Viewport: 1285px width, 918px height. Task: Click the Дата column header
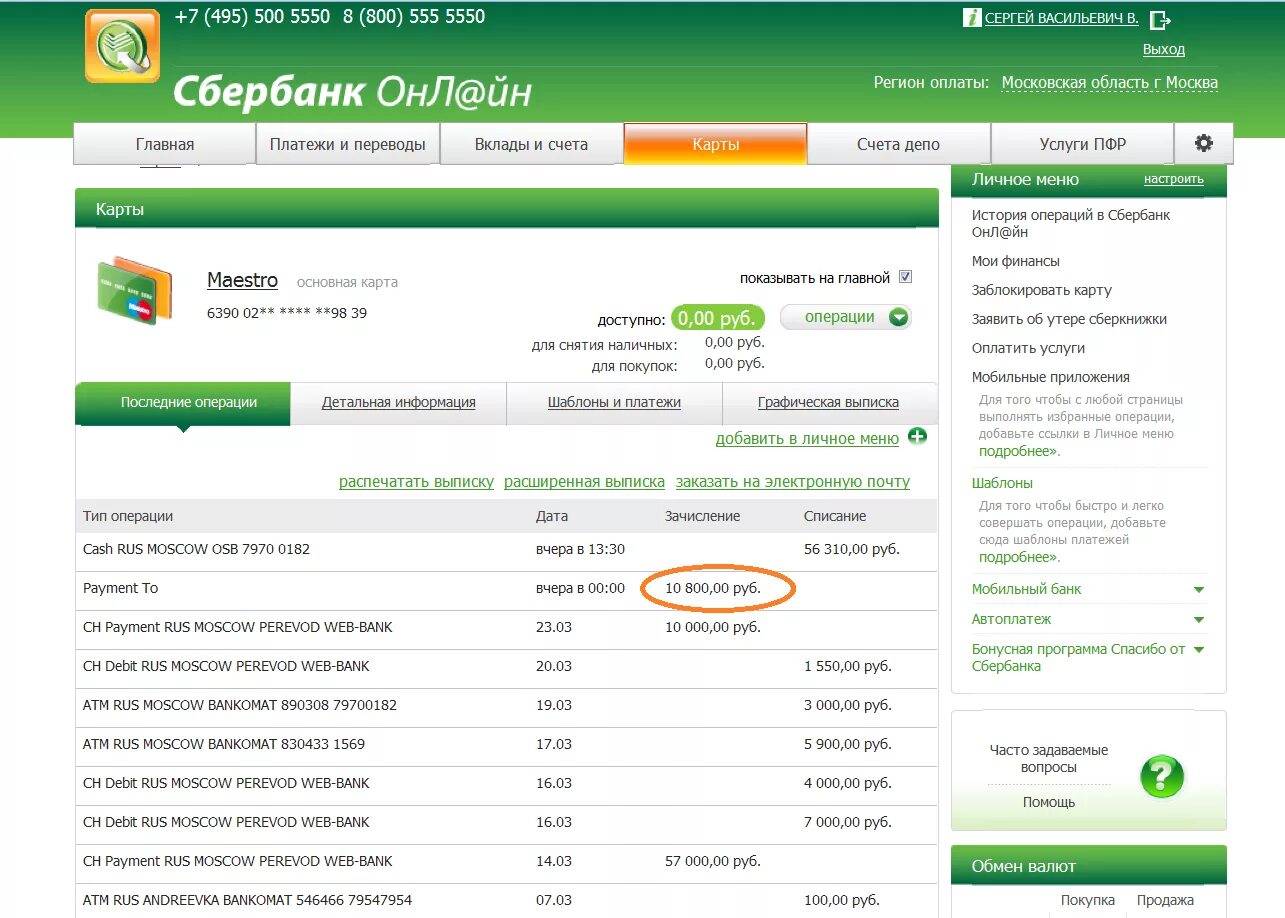pos(552,516)
